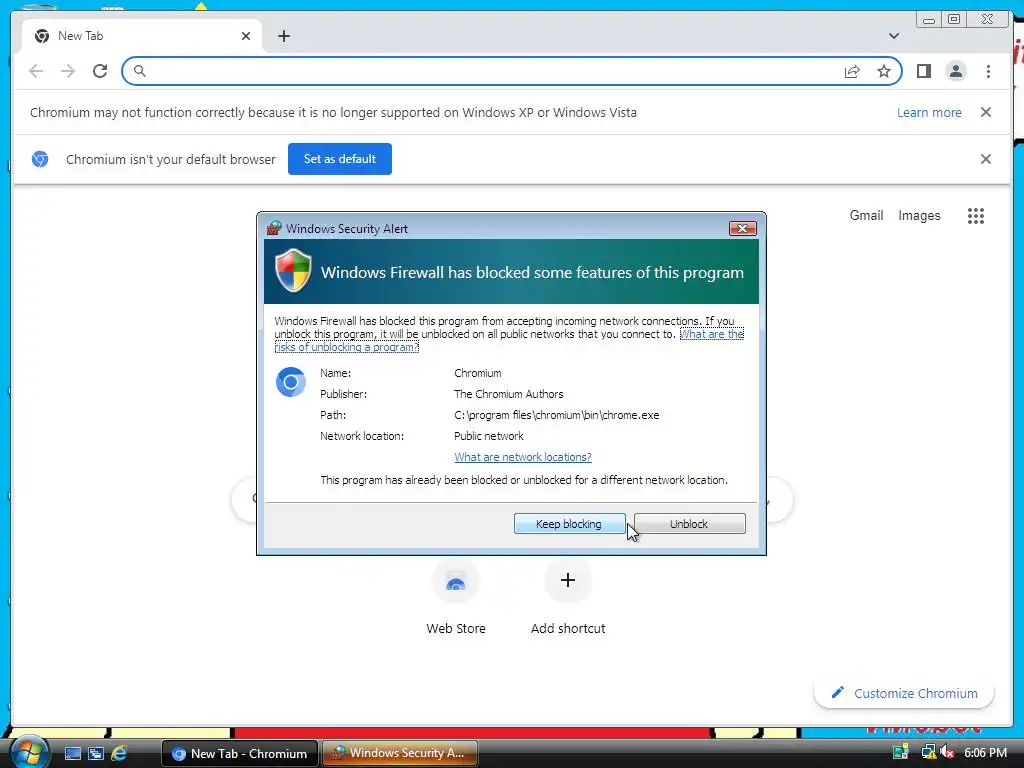
Task: Open Gmail link
Action: [866, 216]
